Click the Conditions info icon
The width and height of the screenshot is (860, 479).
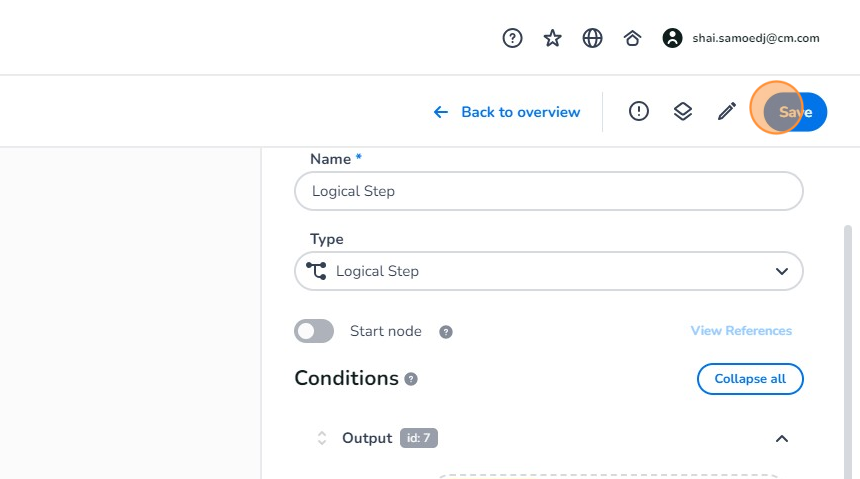[411, 379]
